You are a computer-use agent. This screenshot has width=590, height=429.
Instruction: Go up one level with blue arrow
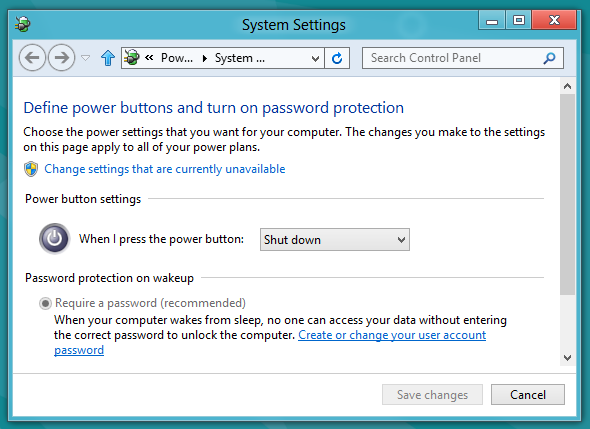pyautogui.click(x=108, y=58)
